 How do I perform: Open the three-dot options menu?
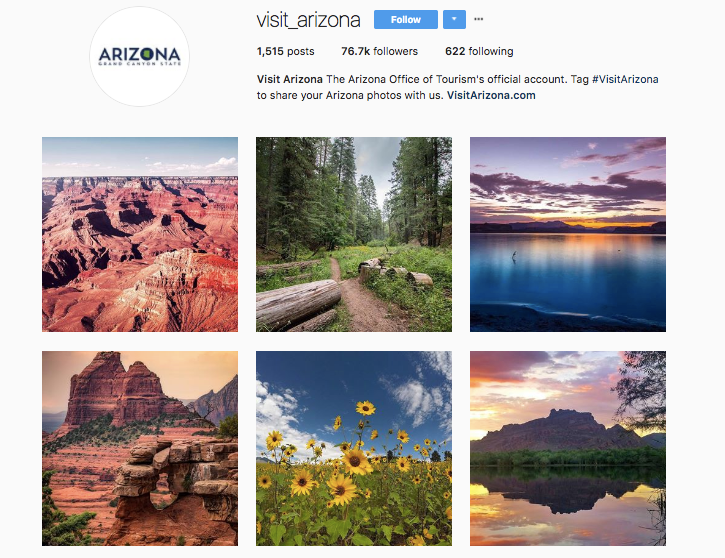[479, 19]
